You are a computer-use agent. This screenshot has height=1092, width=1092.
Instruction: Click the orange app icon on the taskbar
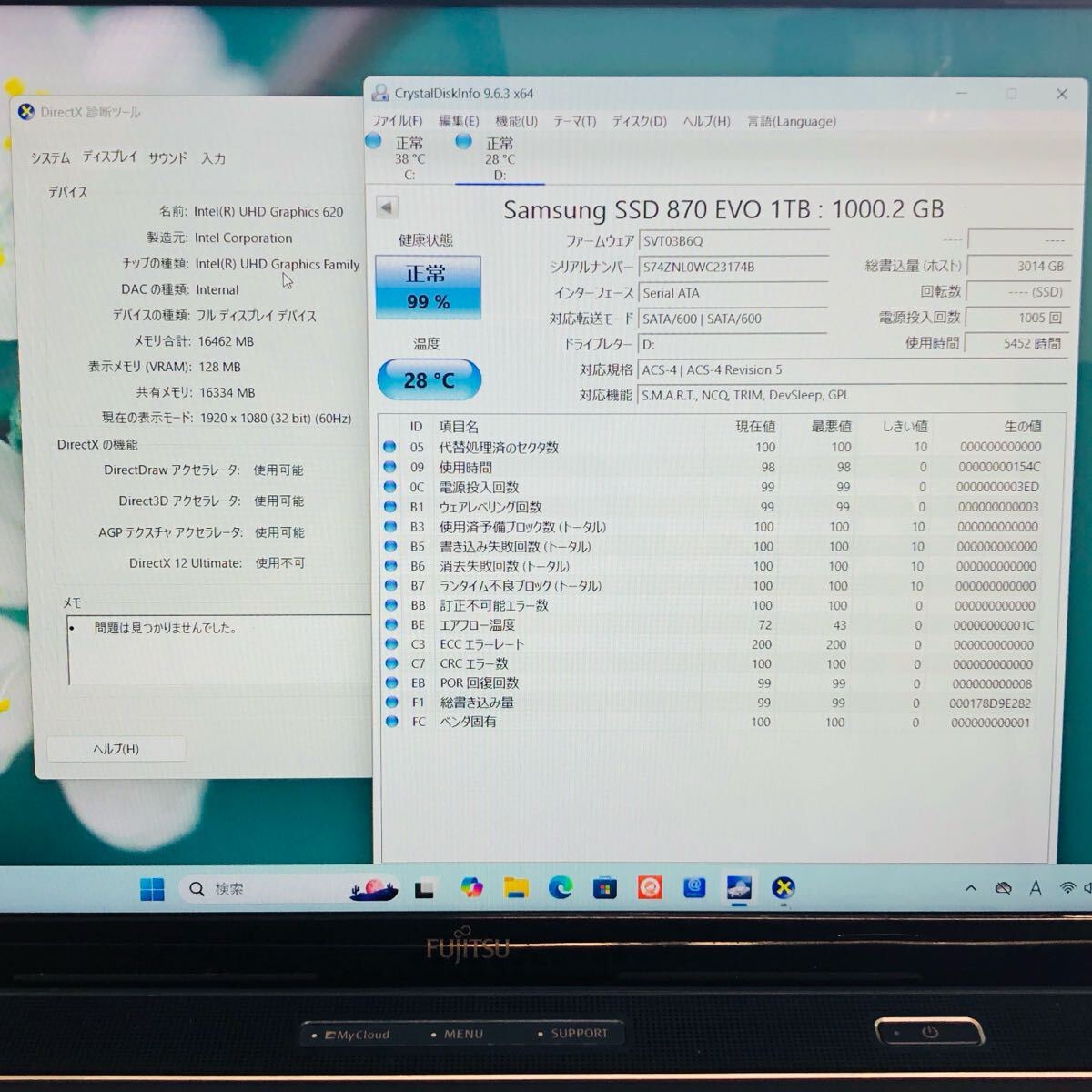pyautogui.click(x=650, y=888)
